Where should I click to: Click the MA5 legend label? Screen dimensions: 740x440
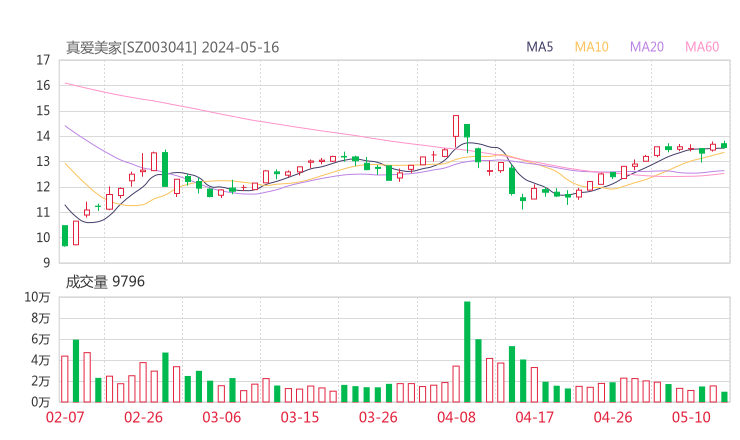(539, 47)
